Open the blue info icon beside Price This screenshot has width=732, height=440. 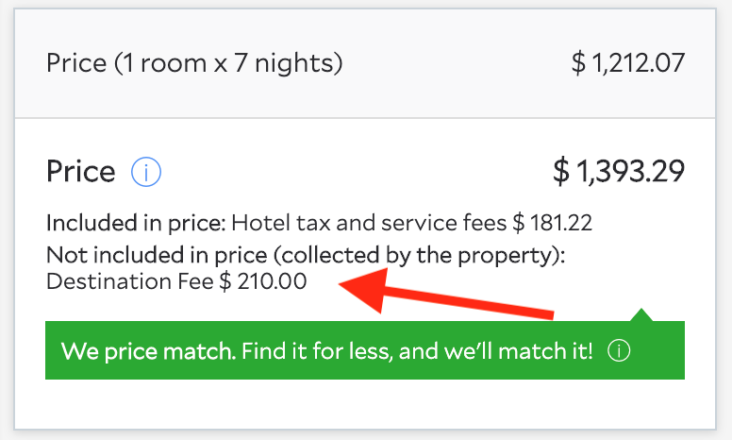coord(146,172)
